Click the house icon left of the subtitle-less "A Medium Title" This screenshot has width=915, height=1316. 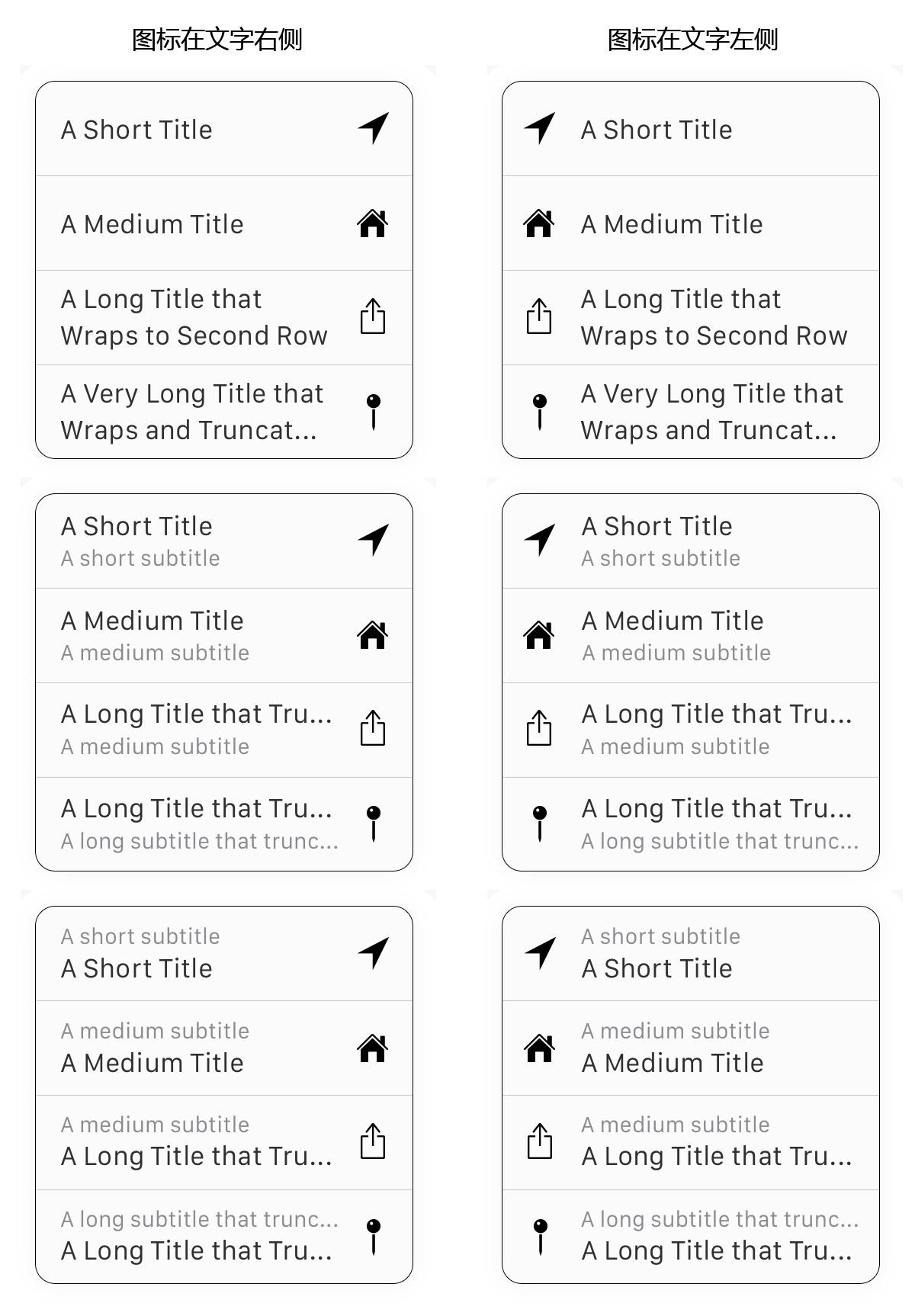pyautogui.click(x=539, y=223)
